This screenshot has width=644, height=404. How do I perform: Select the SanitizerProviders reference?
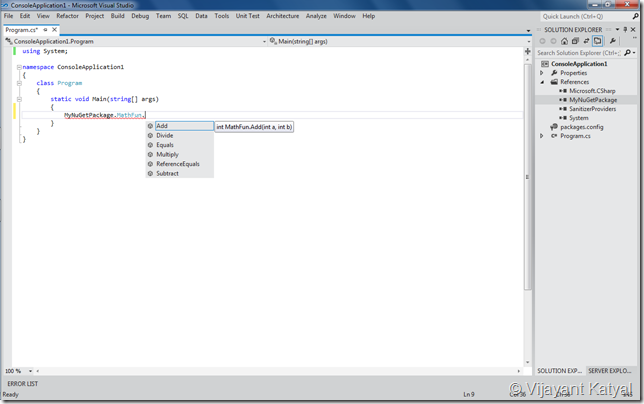593,109
